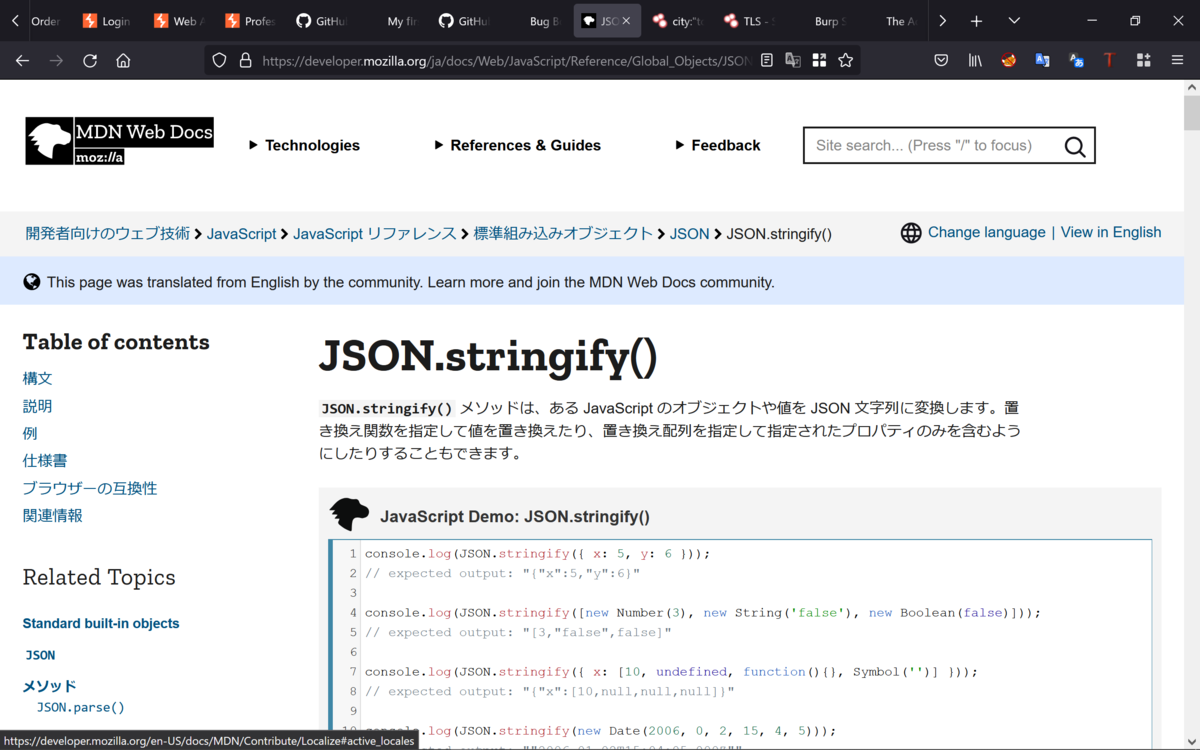
Task: Switch to the Bug B tab
Action: point(535,21)
